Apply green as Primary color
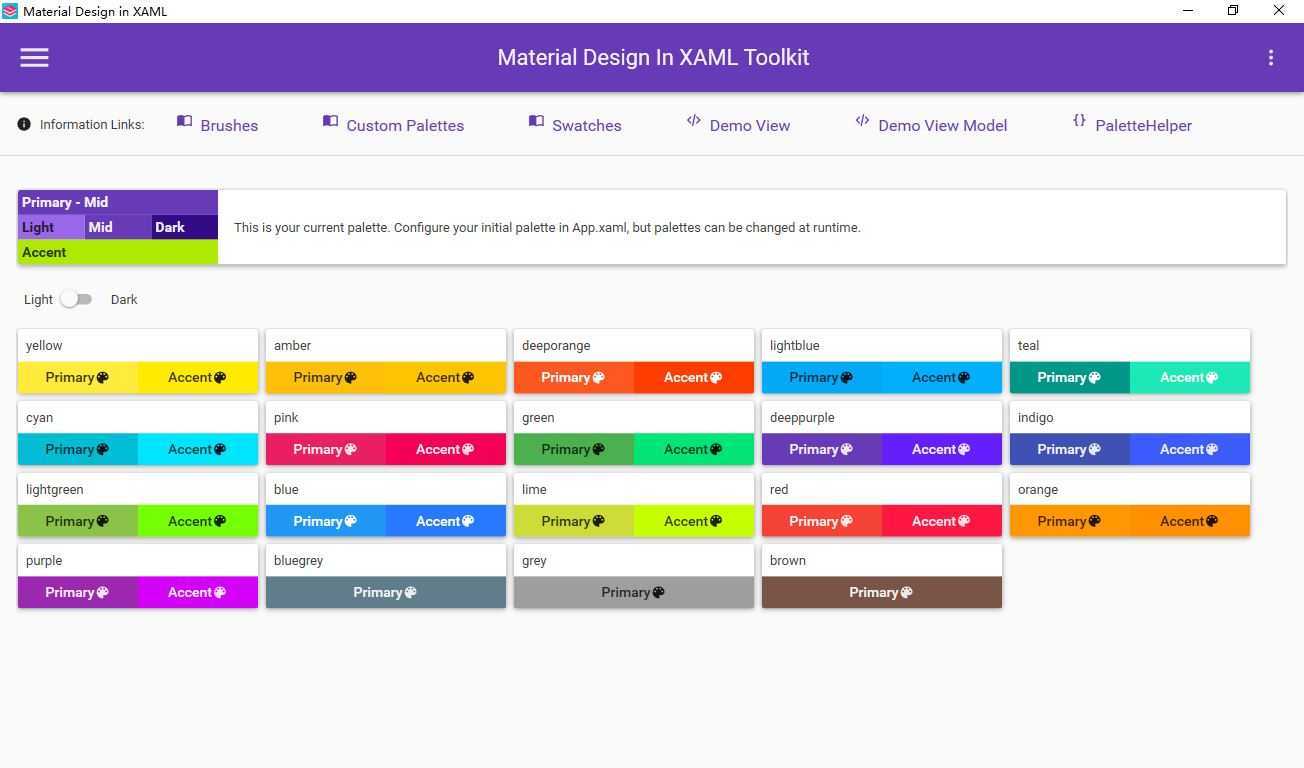Viewport: 1304px width, 768px height. point(574,449)
